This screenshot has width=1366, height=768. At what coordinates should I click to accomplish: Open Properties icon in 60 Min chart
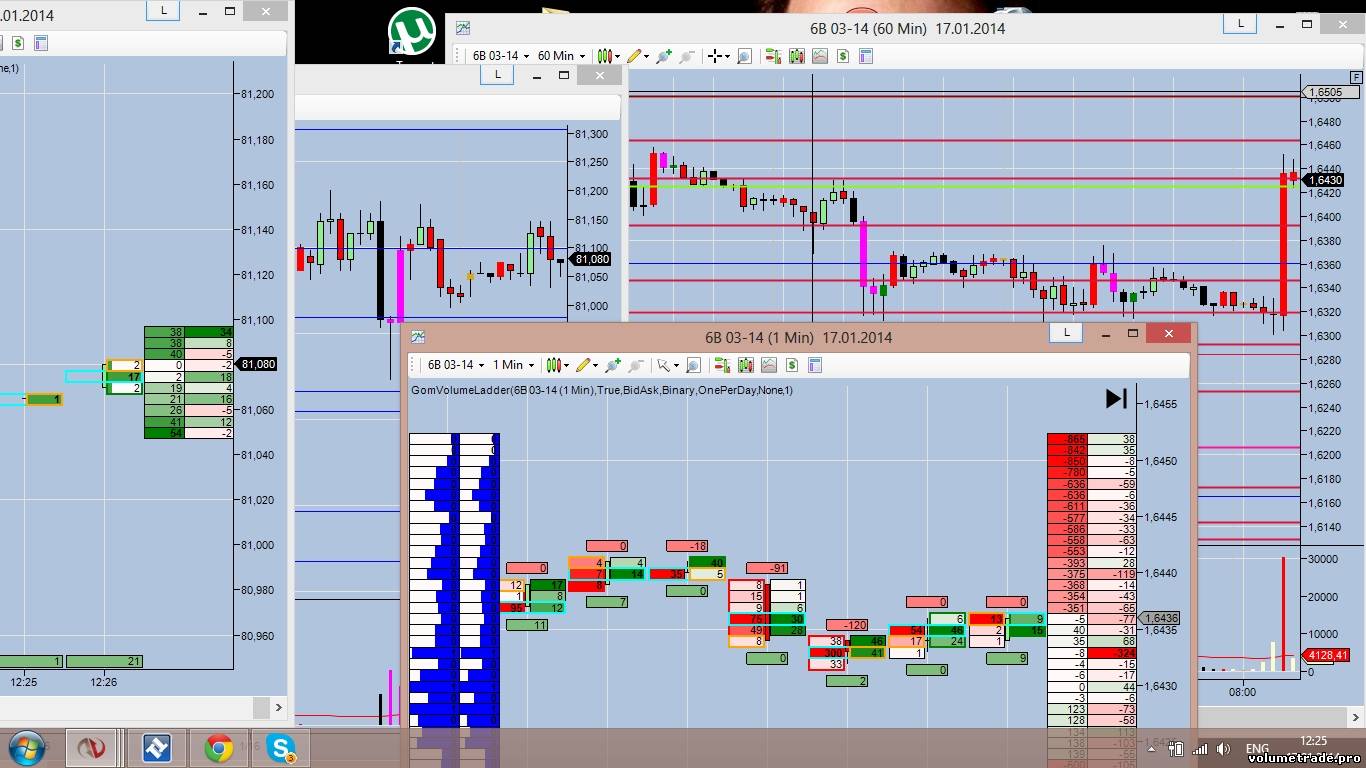[866, 56]
